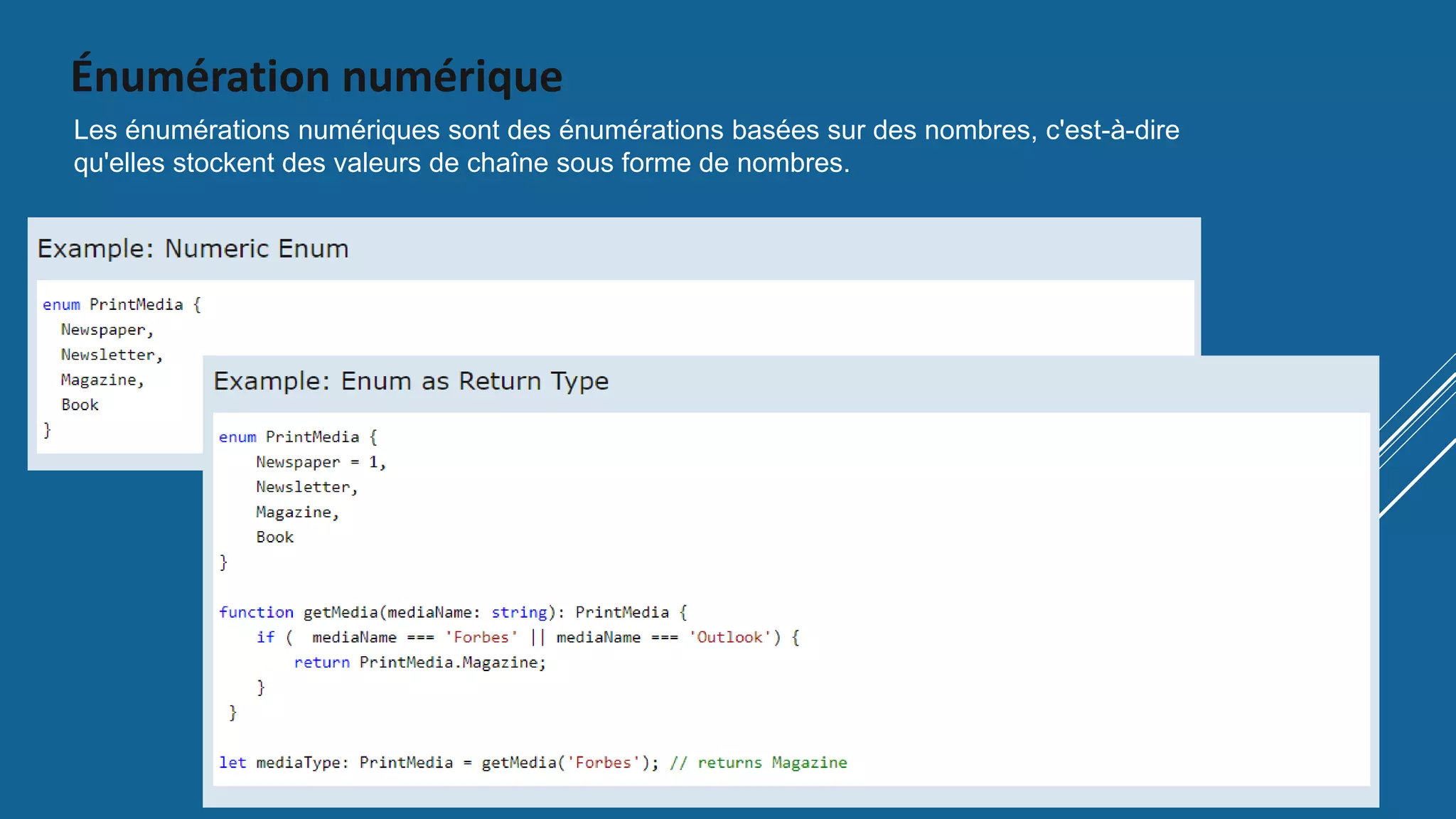Image resolution: width=1456 pixels, height=819 pixels.
Task: Click the '// returns Magazine' comment
Action: (758, 763)
